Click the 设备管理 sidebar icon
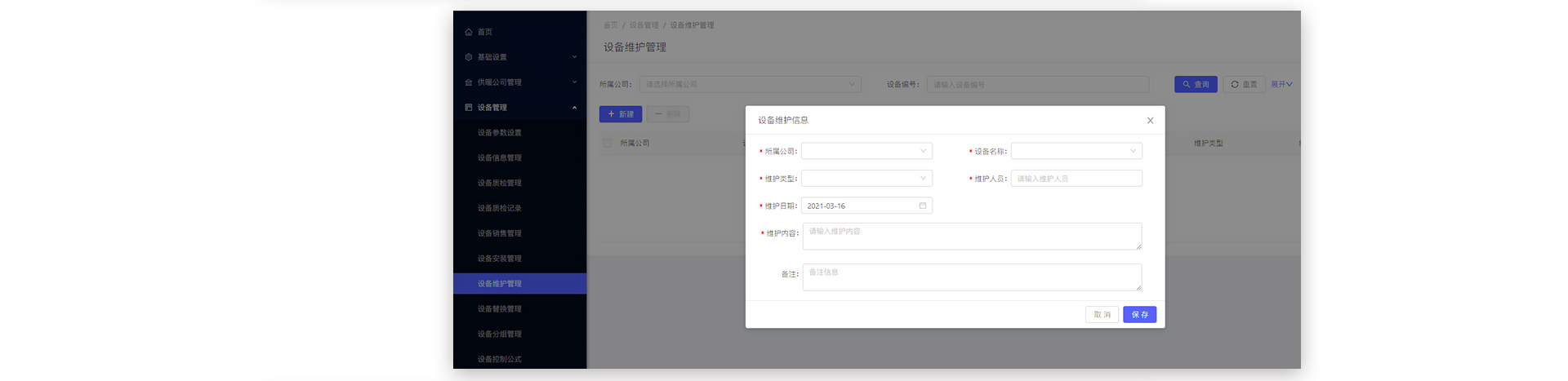The width and height of the screenshot is (1568, 381). [469, 108]
